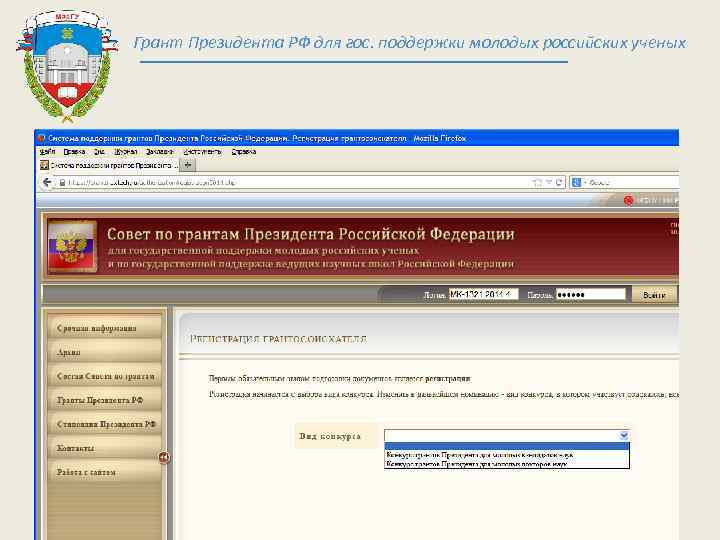This screenshot has width=720, height=540.
Task: Click the Firefox icon in title bar
Action: click(41, 138)
